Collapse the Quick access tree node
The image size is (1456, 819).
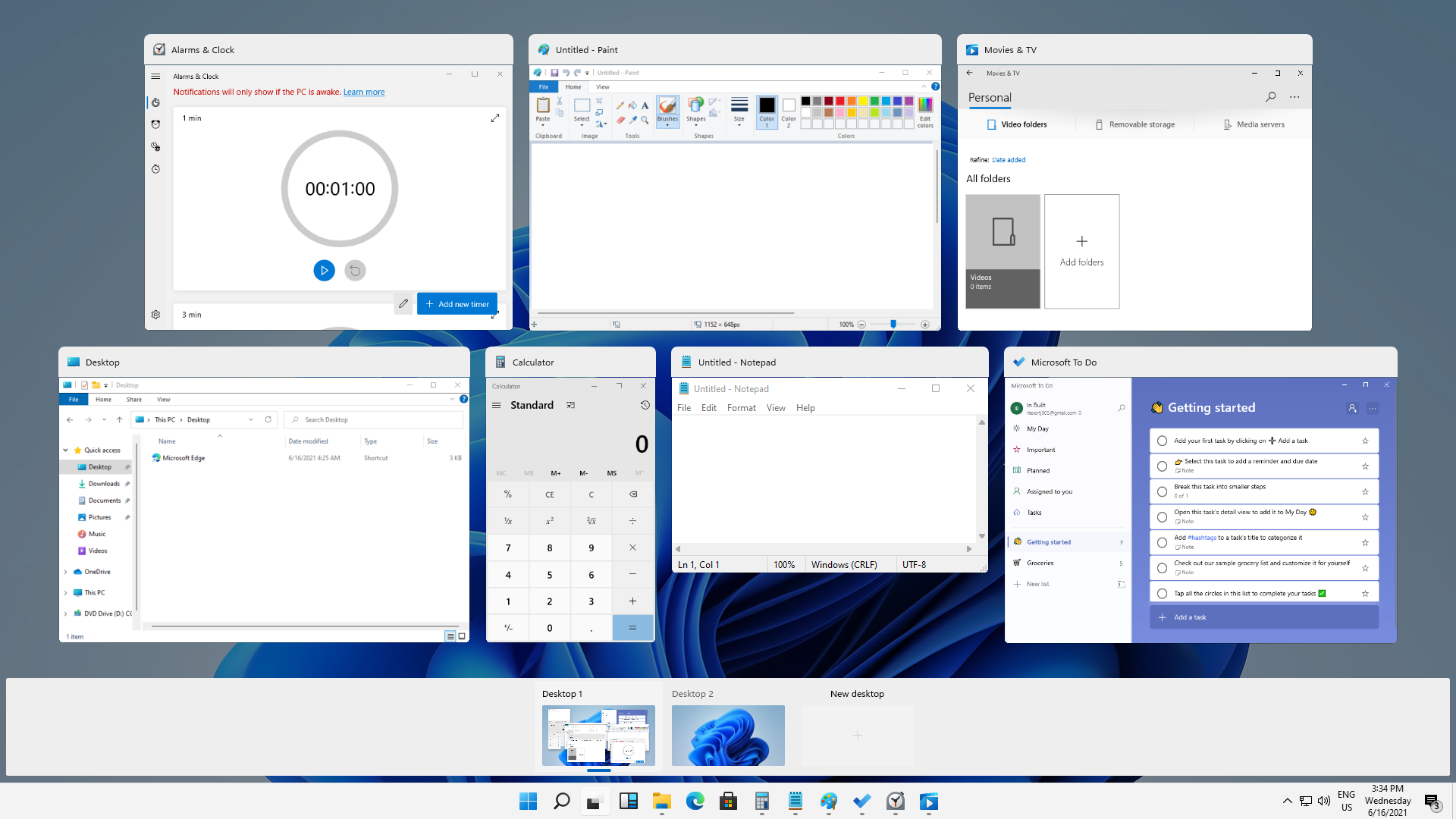tap(66, 450)
